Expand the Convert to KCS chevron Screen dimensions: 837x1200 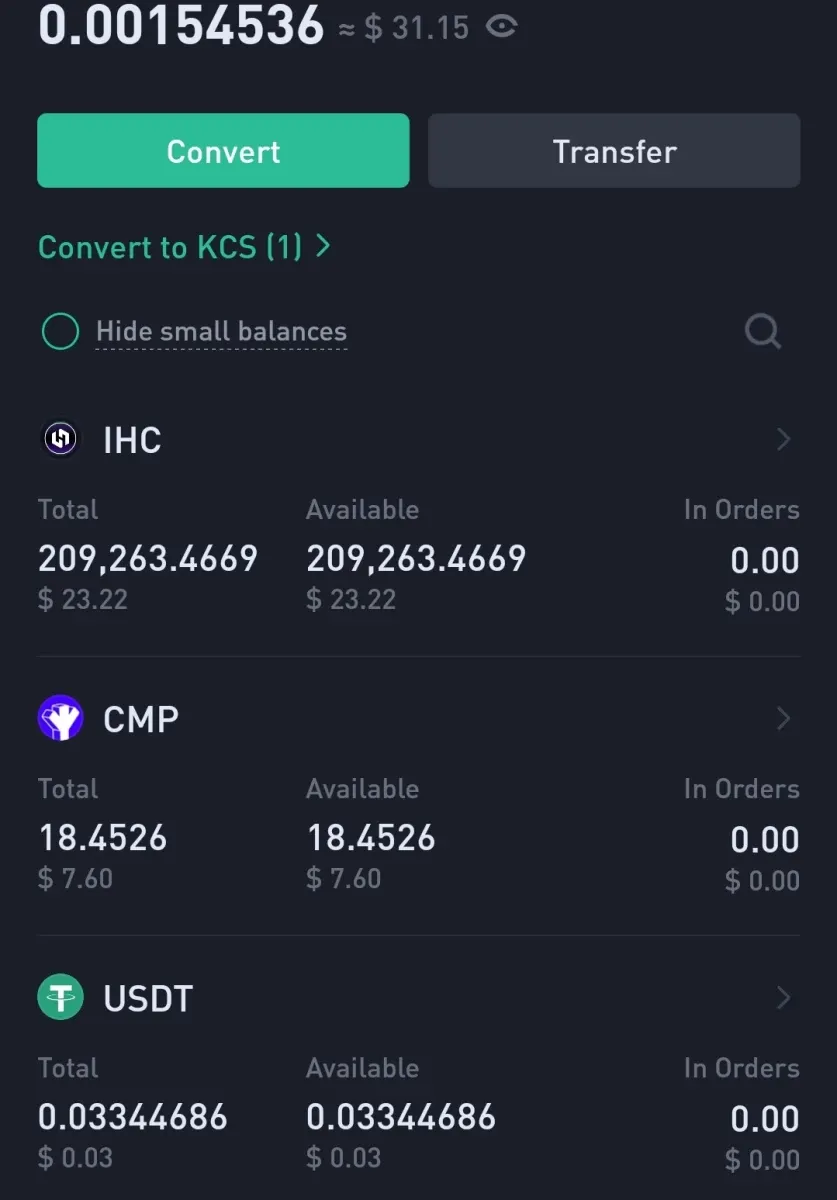tap(322, 246)
